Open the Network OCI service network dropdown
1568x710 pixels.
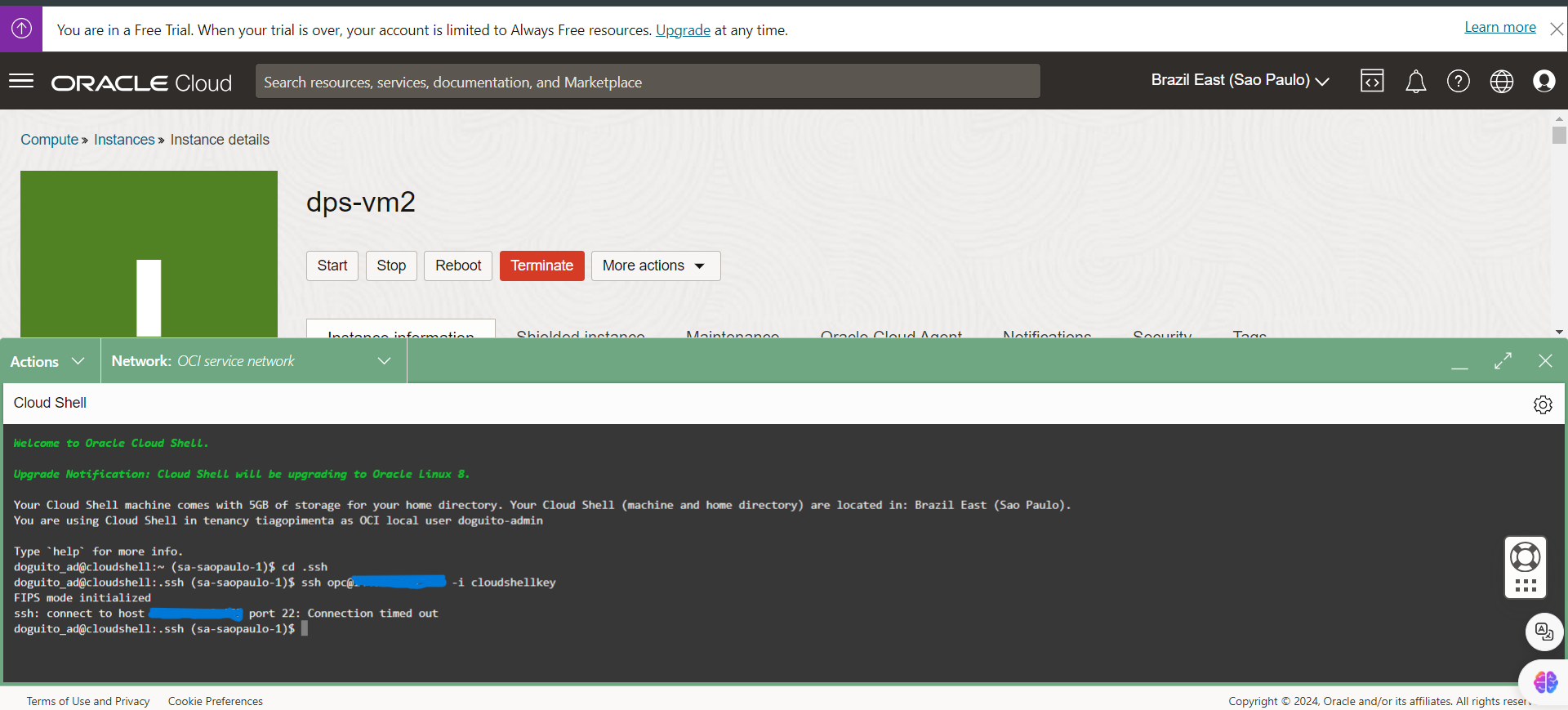coord(253,361)
